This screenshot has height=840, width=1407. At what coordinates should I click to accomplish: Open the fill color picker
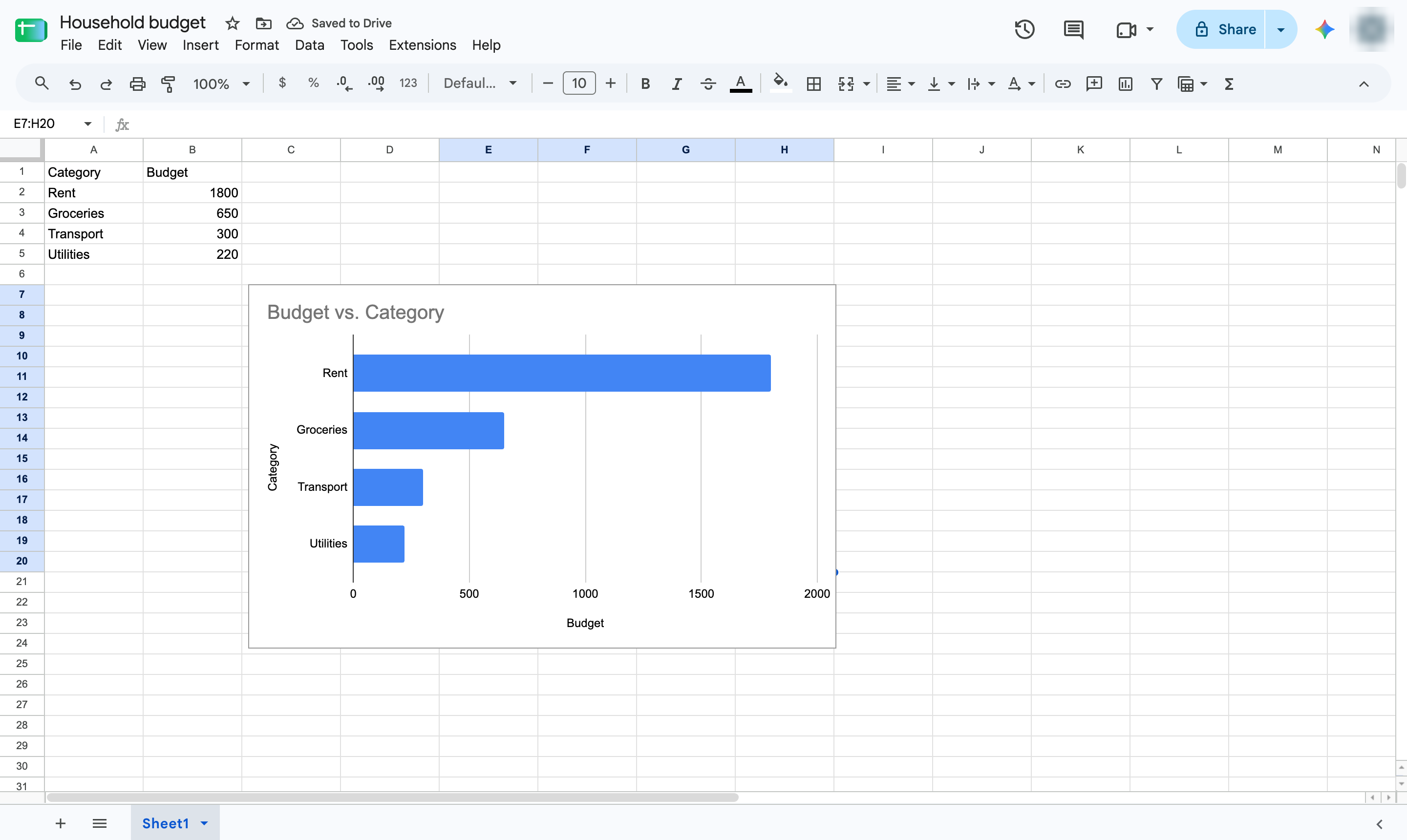(781, 84)
